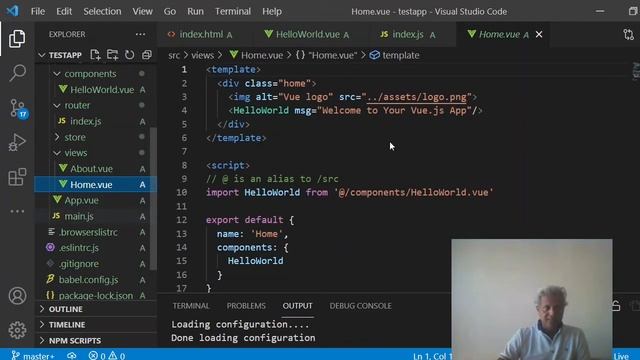Switch to the PROBLEMS panel tab
This screenshot has width=640, height=360.
[246, 306]
